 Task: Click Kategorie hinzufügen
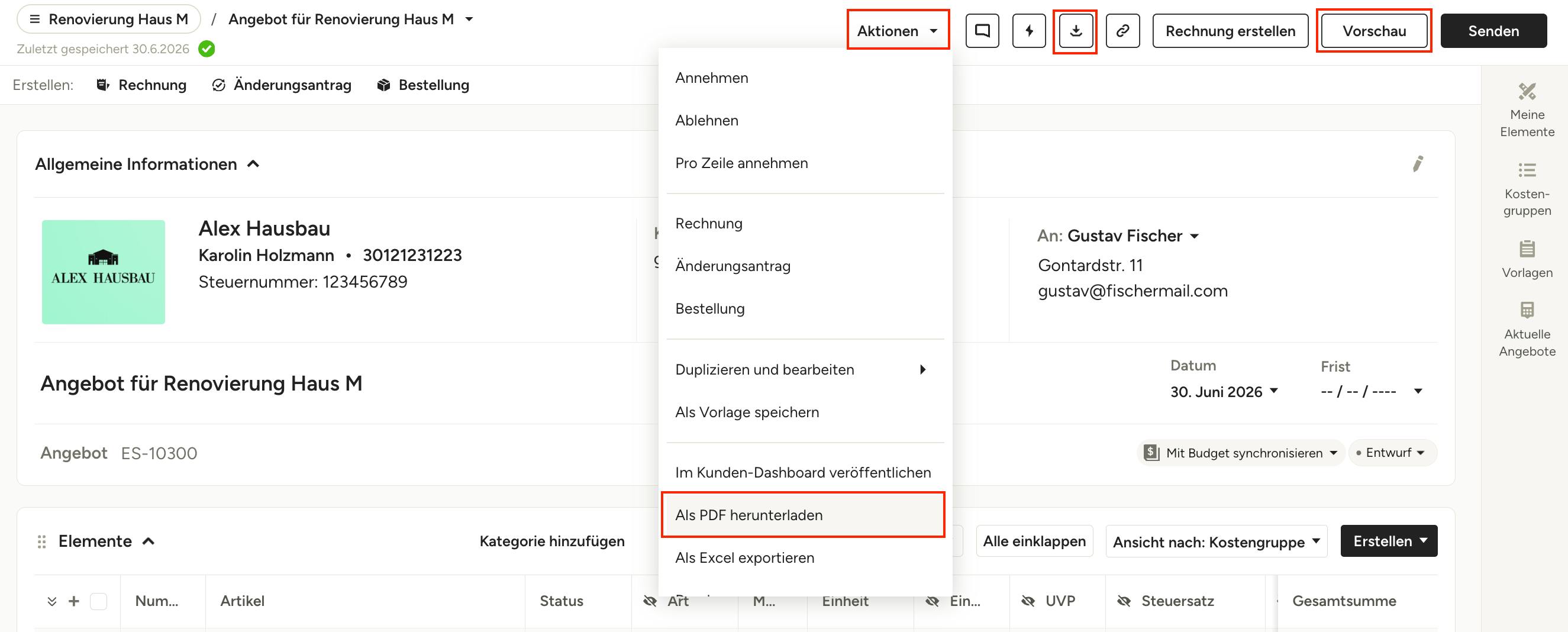click(552, 541)
